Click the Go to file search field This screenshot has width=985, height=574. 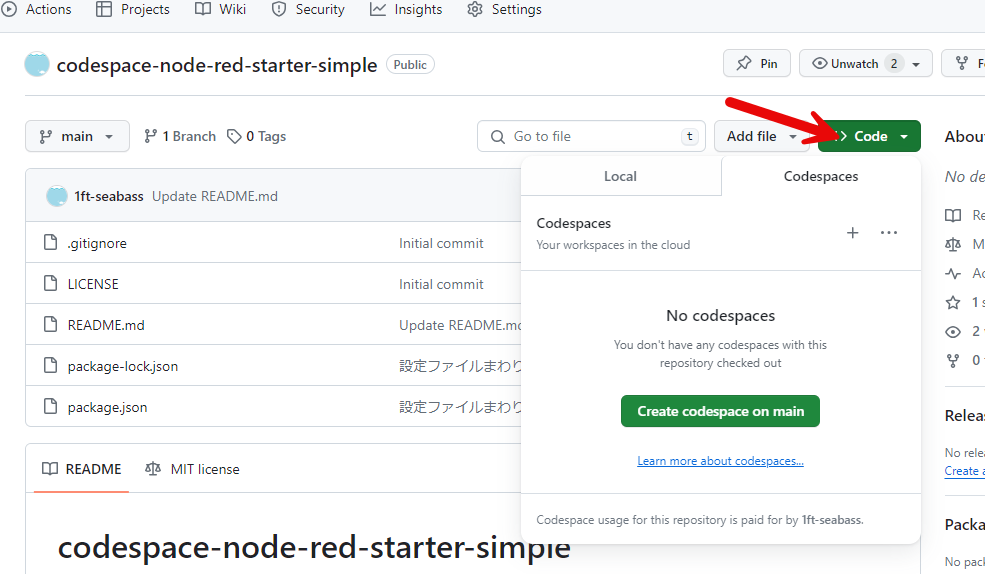click(x=590, y=136)
